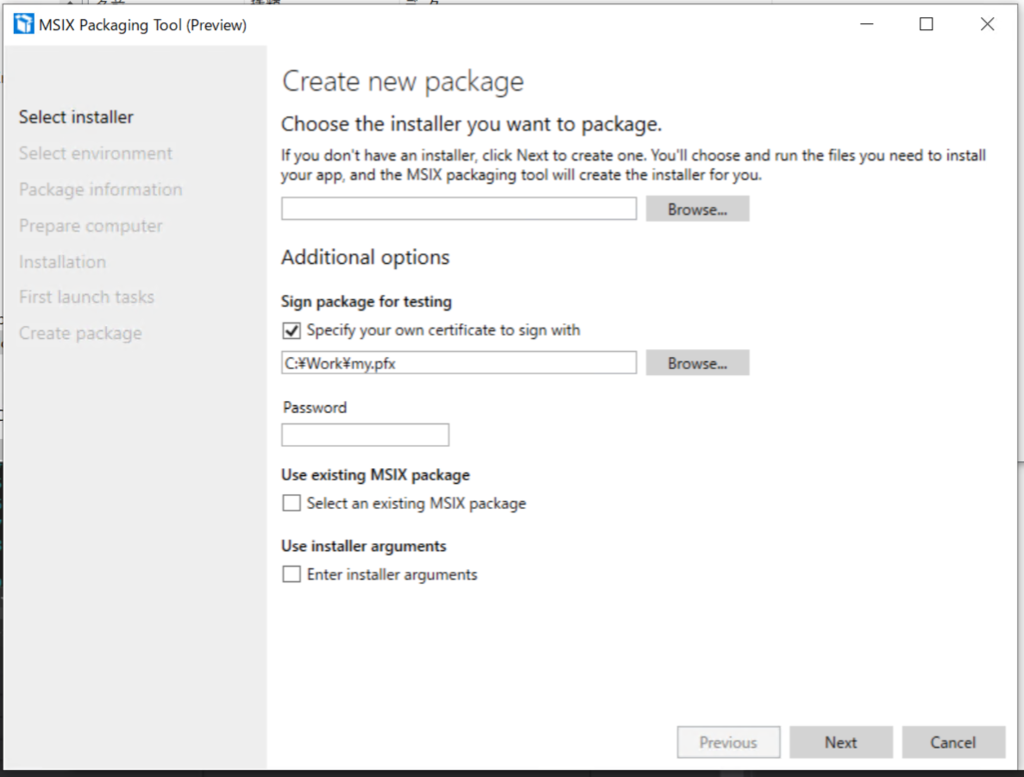Focus the installer path input field

click(x=459, y=209)
